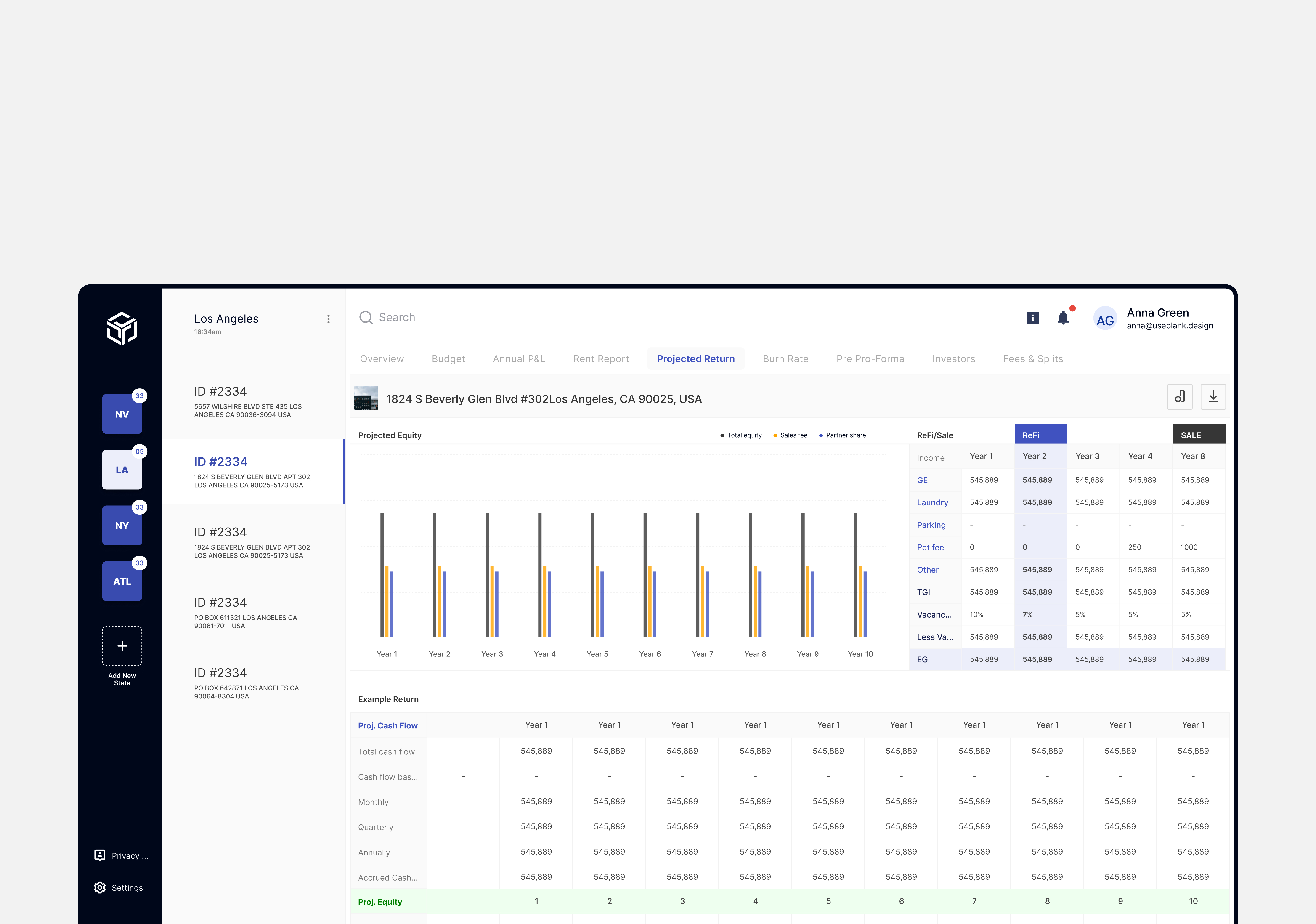
Task: Click Year 5 bar group in chart
Action: pyautogui.click(x=597, y=574)
